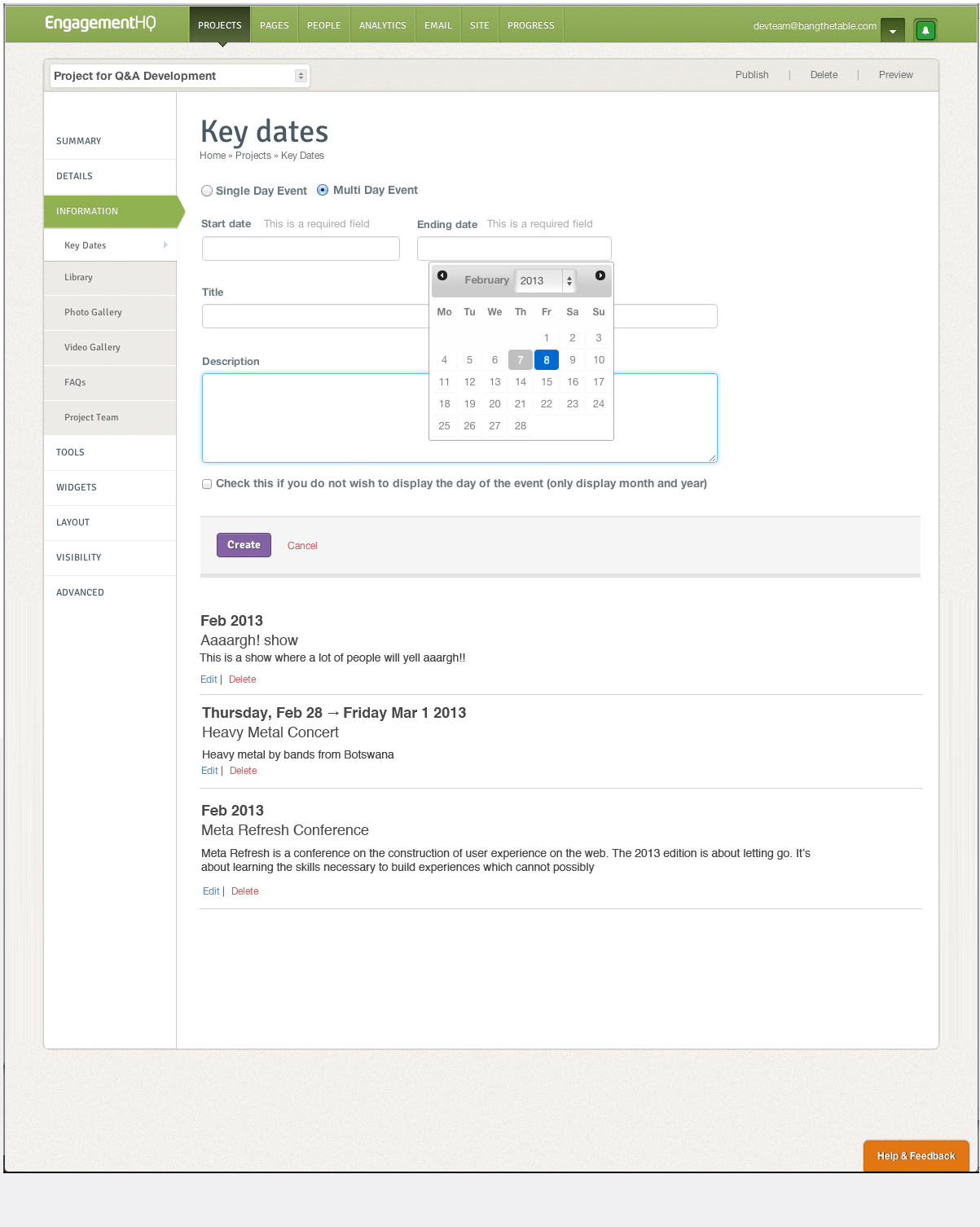Open the project selector dropdown
Image resolution: width=980 pixels, height=1227 pixels.
click(x=180, y=76)
